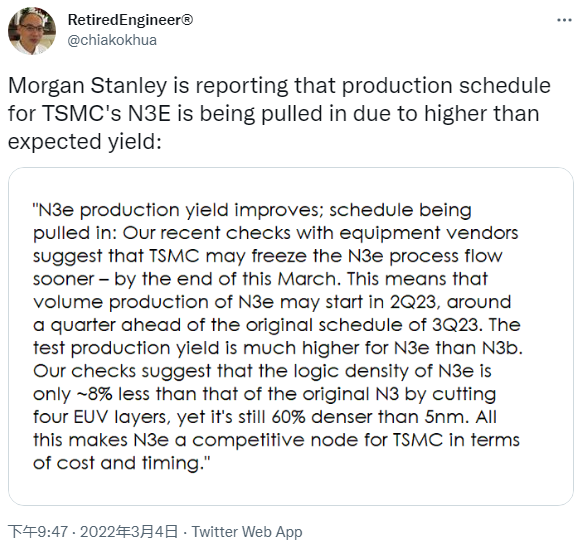Click the 2022年3月4日 date text

coord(129,532)
